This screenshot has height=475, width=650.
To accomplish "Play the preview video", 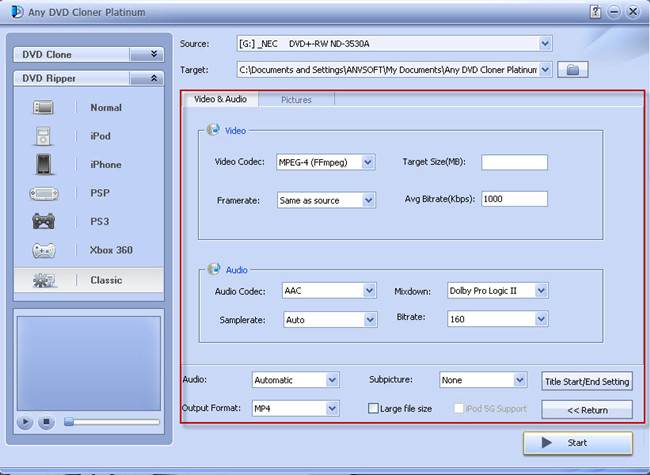I will click(x=25, y=422).
